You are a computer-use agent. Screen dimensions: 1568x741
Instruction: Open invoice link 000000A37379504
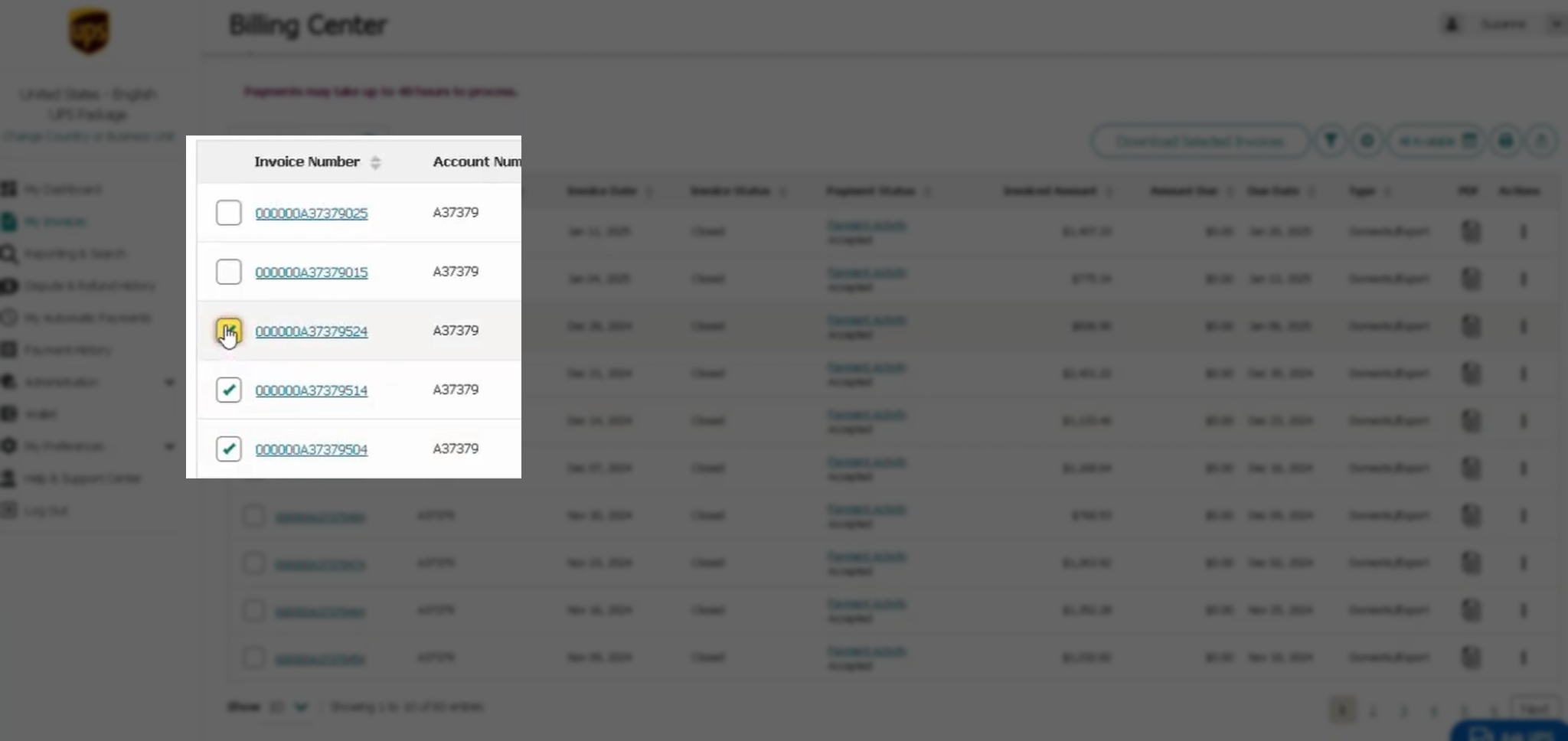click(311, 449)
